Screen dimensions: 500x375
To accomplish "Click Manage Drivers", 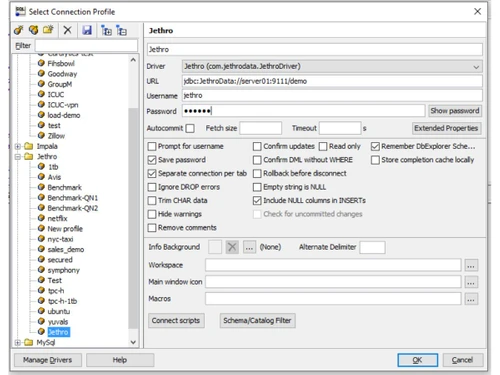I will point(48,360).
